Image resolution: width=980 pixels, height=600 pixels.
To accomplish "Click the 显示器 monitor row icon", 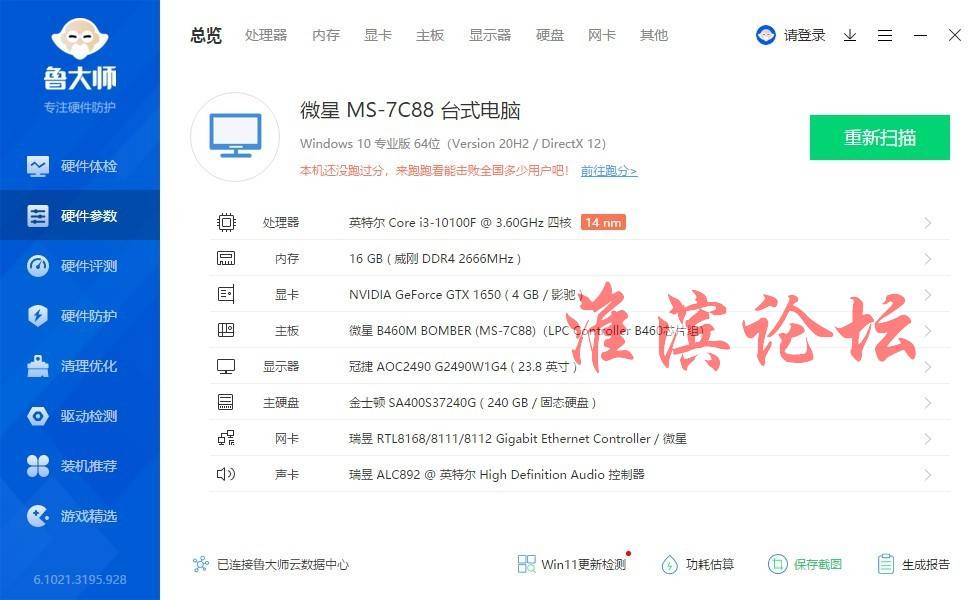I will [226, 366].
